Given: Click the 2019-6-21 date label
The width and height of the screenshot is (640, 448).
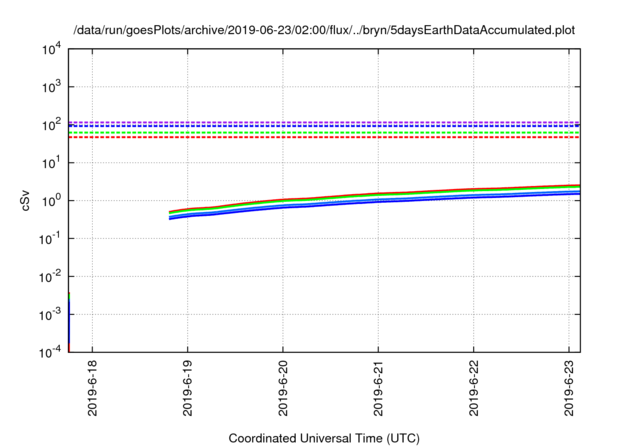Looking at the screenshot, I should pos(378,388).
